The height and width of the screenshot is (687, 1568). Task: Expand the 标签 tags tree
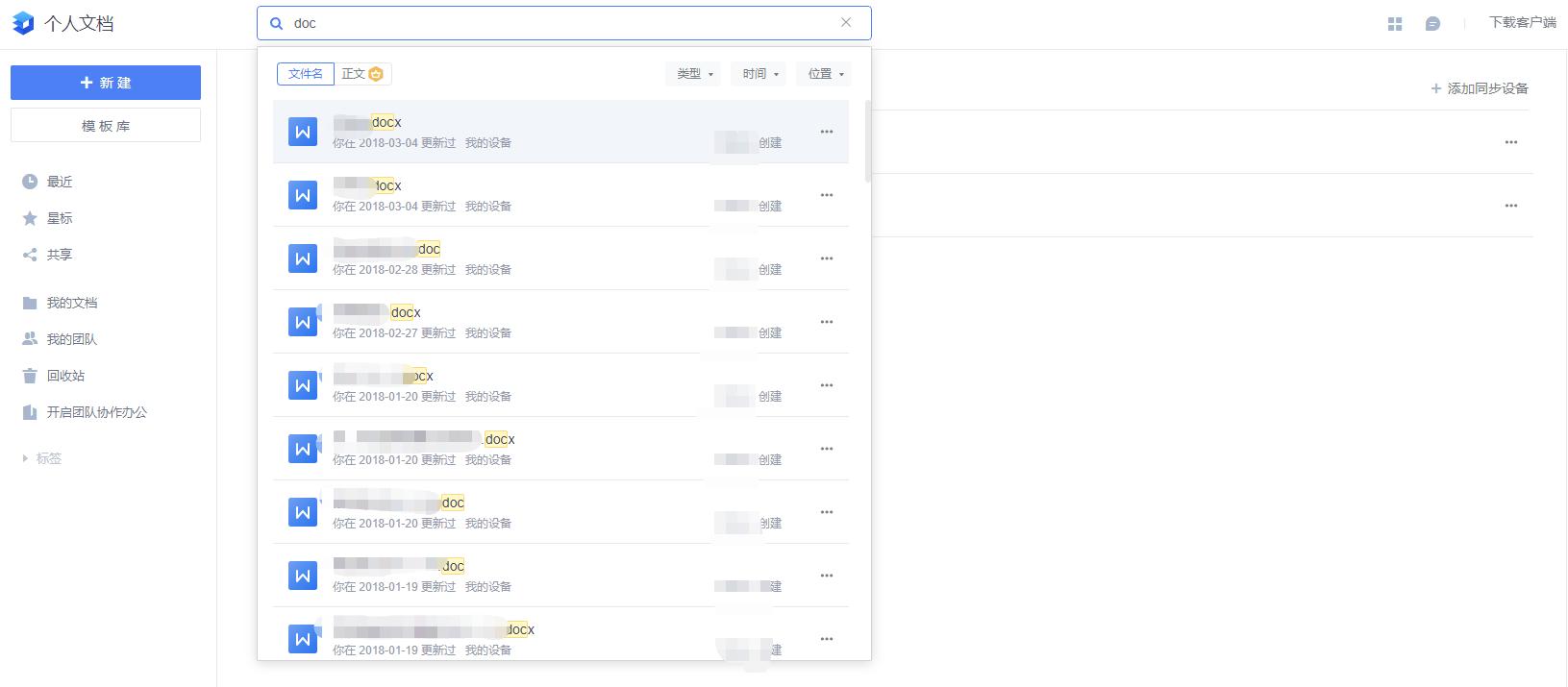point(26,459)
